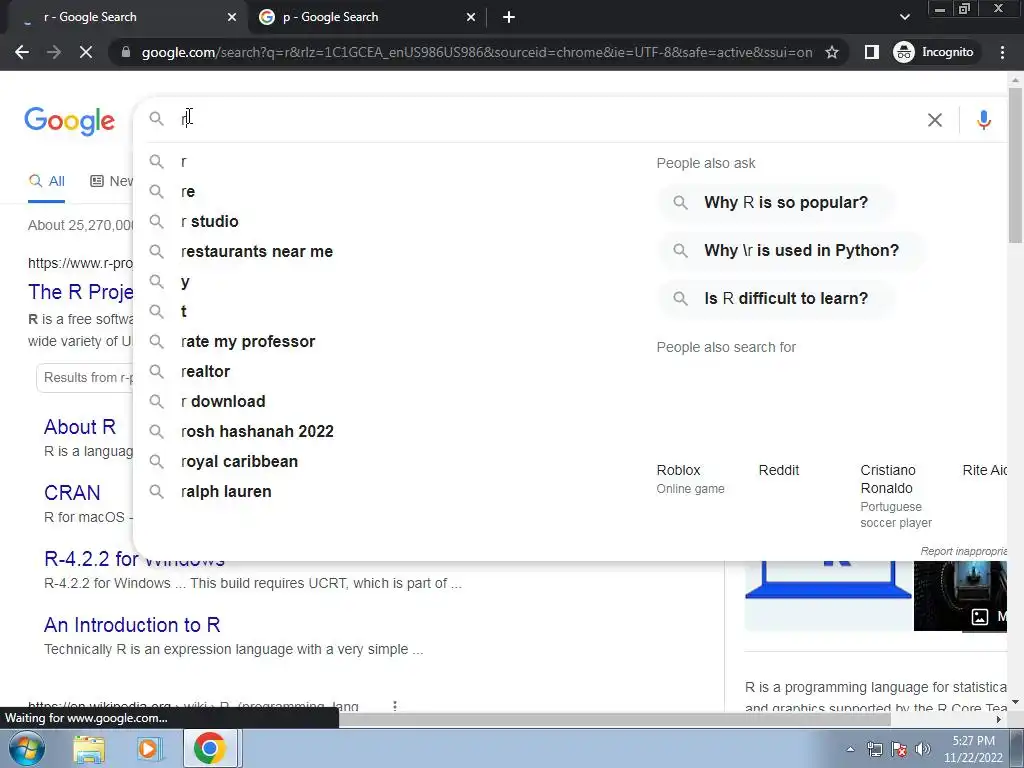Open the taskbar clock showing 5:27 PM
This screenshot has width=1024, height=768.
pyautogui.click(x=973, y=749)
